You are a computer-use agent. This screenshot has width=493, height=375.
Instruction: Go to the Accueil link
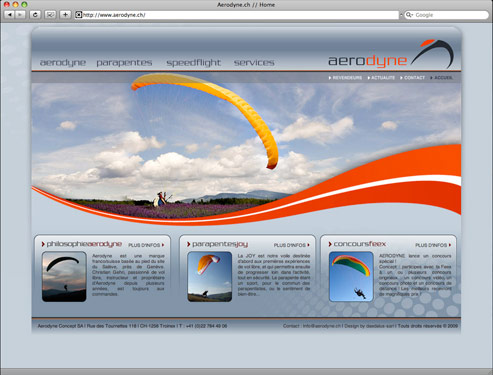point(441,78)
